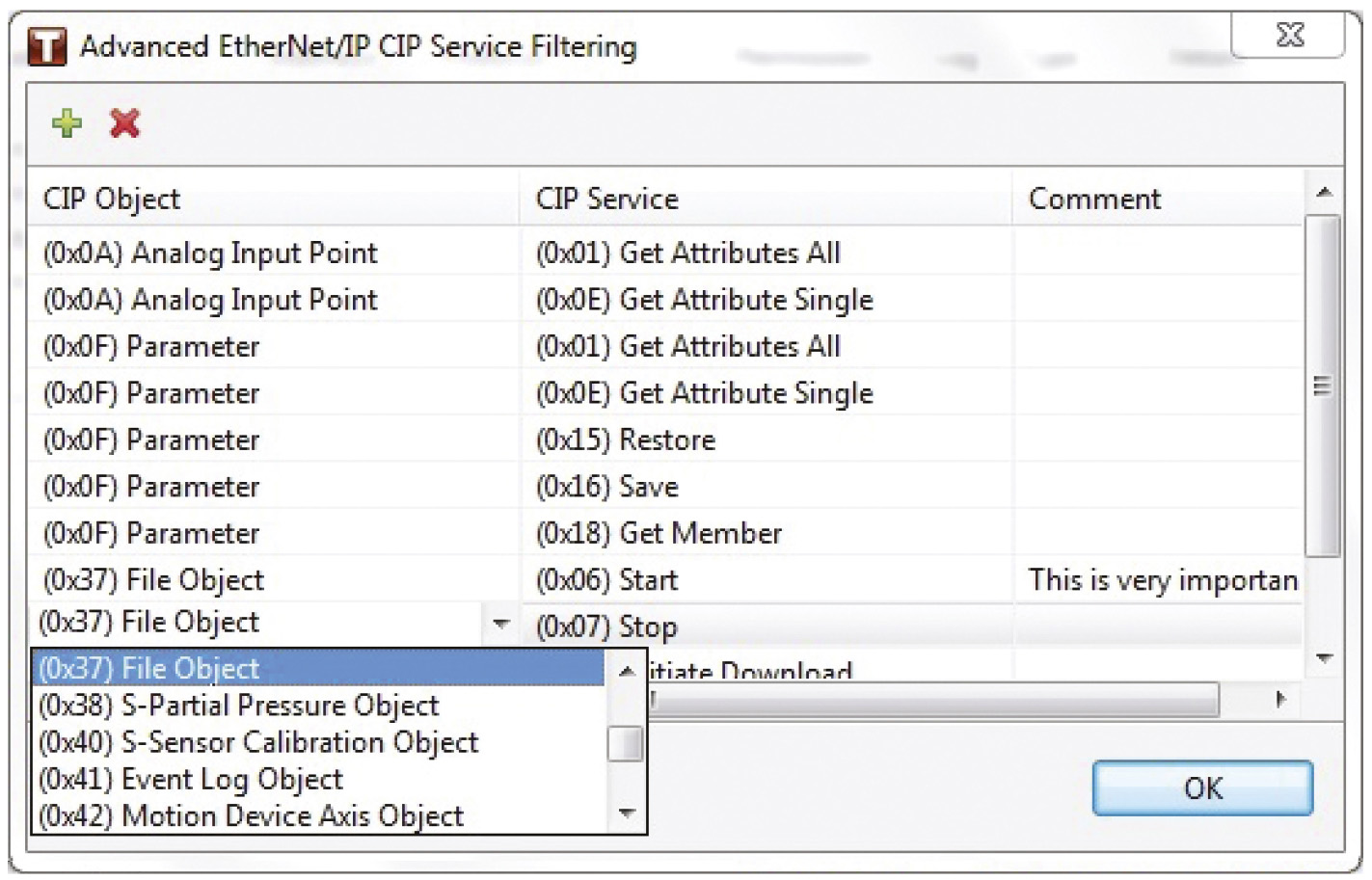1372x880 pixels.
Task: Click the OK button
Action: [x=1202, y=788]
